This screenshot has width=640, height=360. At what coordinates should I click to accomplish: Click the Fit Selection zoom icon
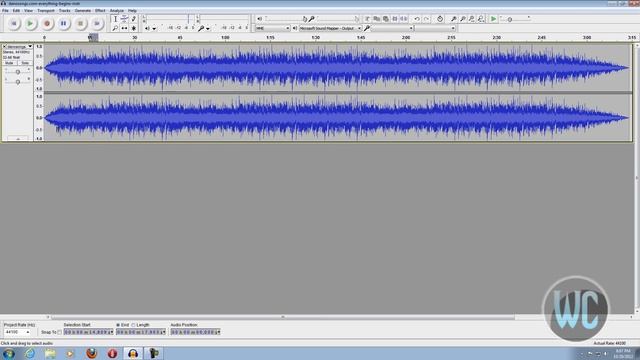471,19
